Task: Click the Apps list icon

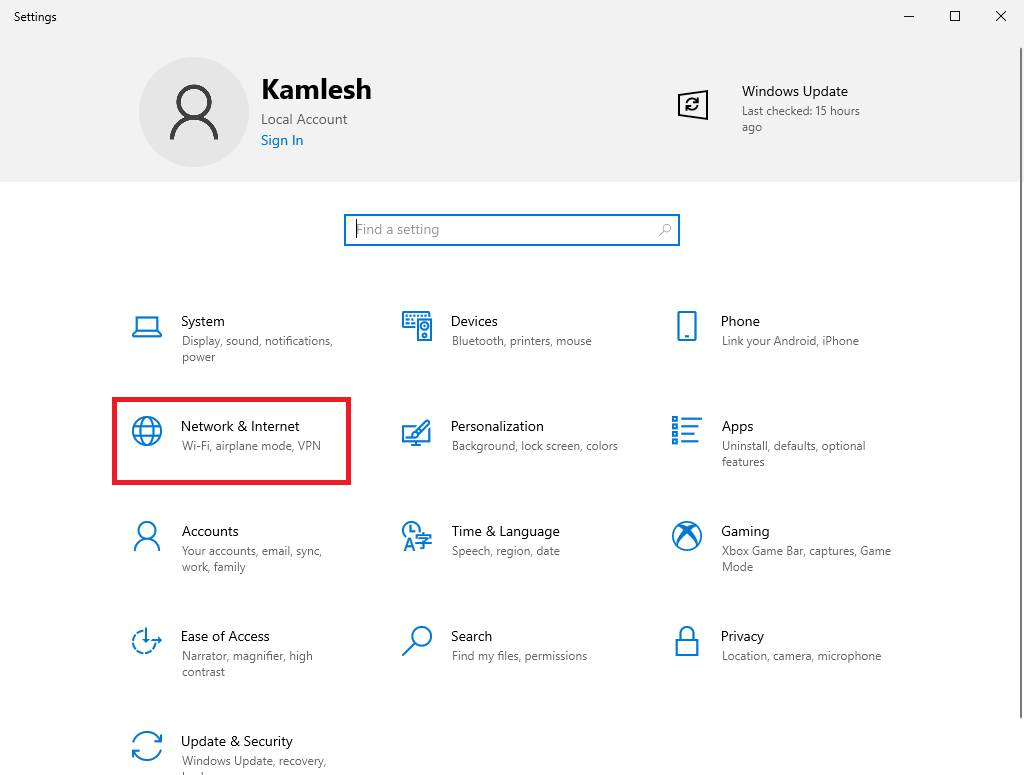Action: pos(686,430)
